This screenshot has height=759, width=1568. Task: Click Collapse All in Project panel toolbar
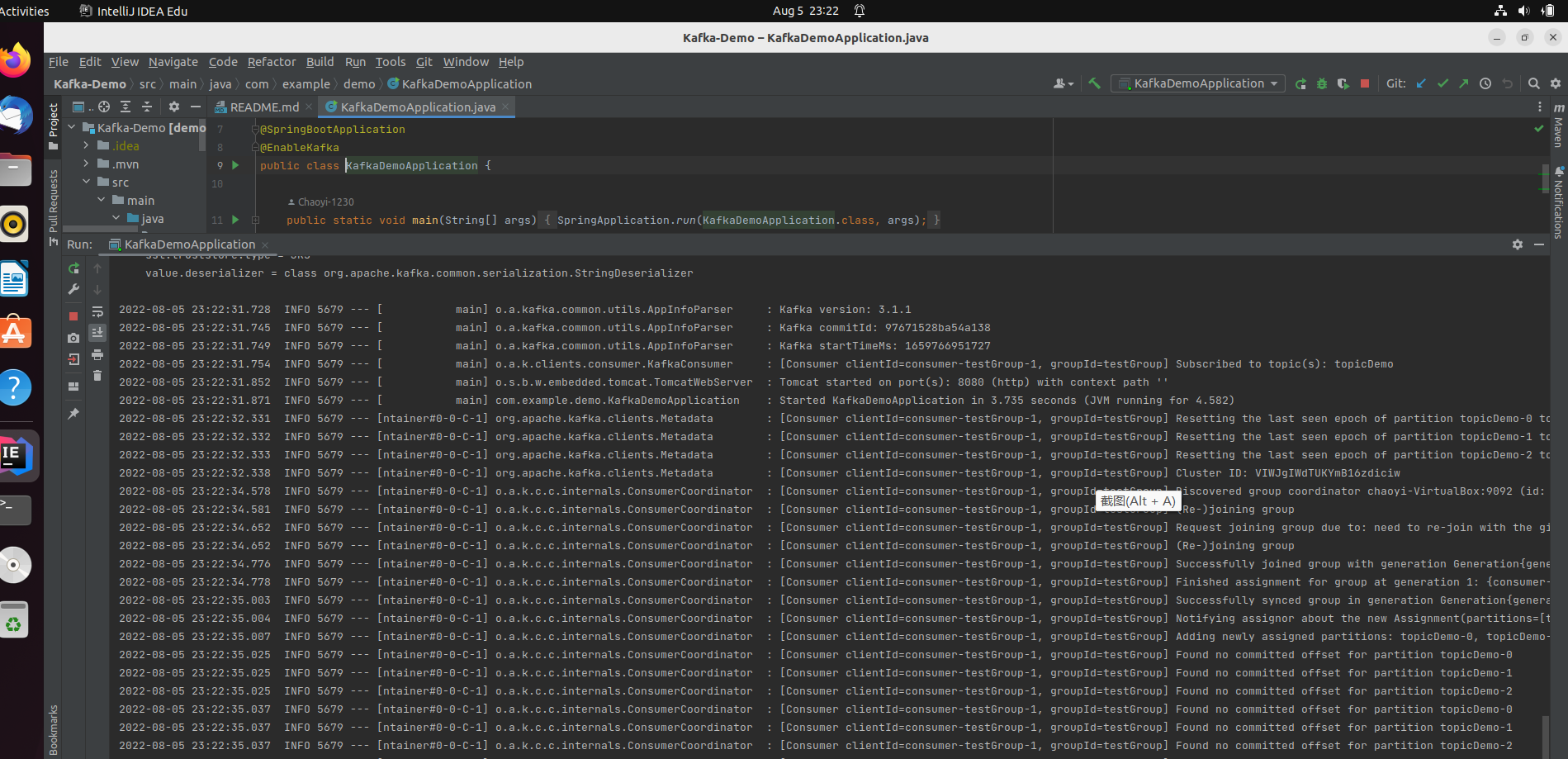coord(147,107)
